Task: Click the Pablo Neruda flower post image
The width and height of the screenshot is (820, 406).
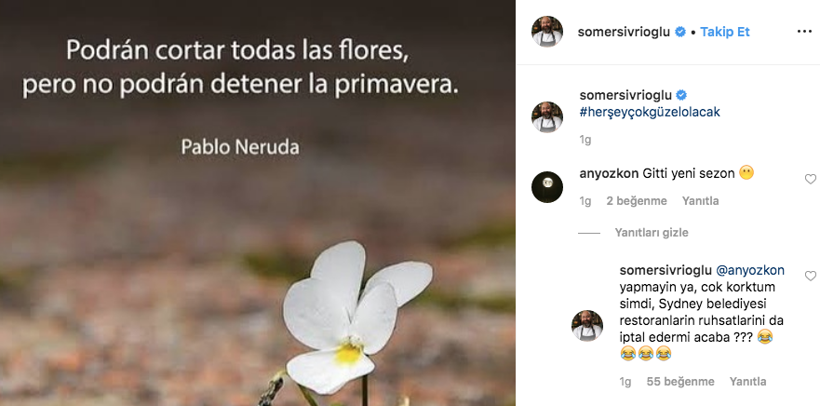Action: [258, 203]
